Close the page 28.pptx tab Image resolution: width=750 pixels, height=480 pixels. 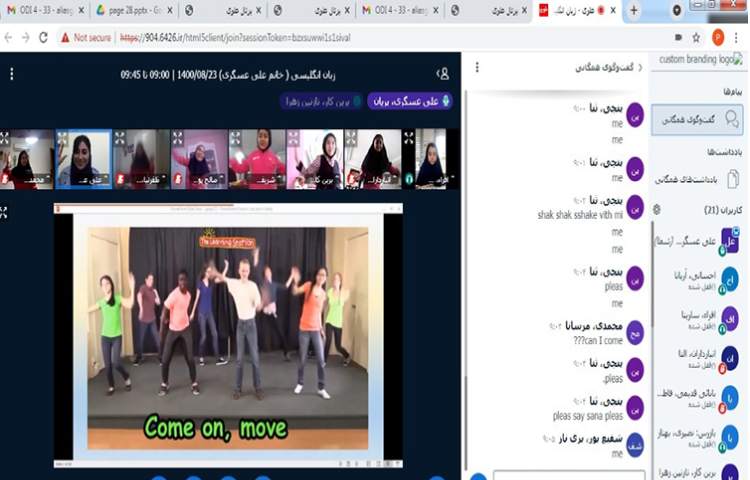pos(170,11)
